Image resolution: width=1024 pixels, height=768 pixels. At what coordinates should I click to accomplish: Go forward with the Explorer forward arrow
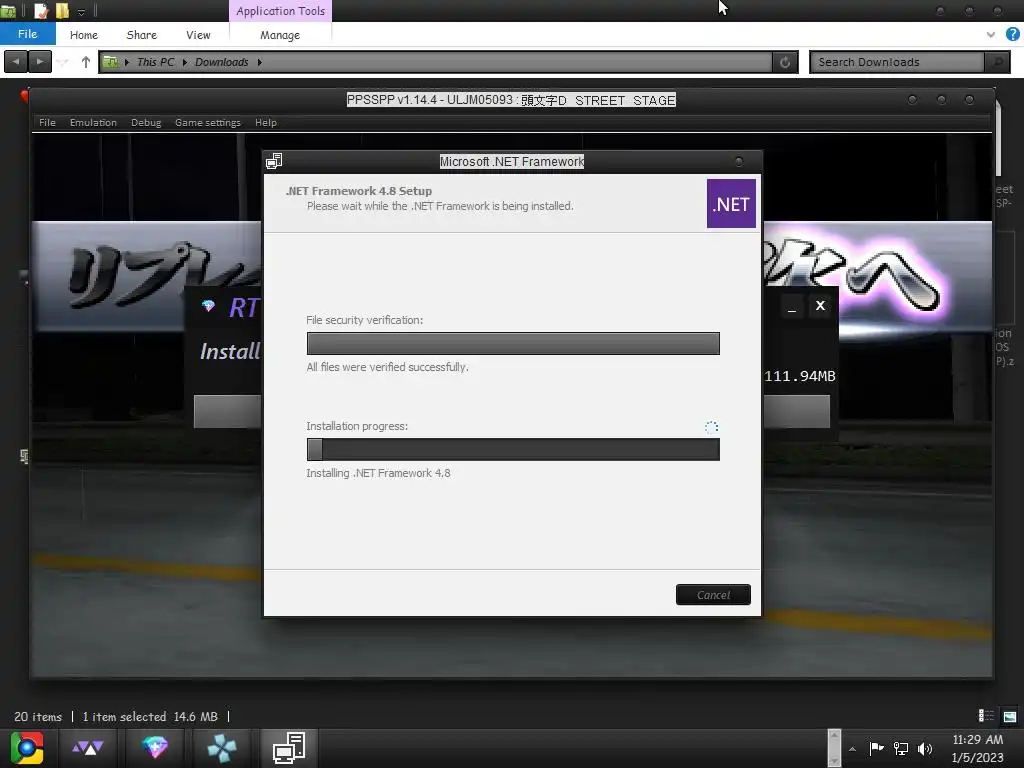pyautogui.click(x=40, y=61)
